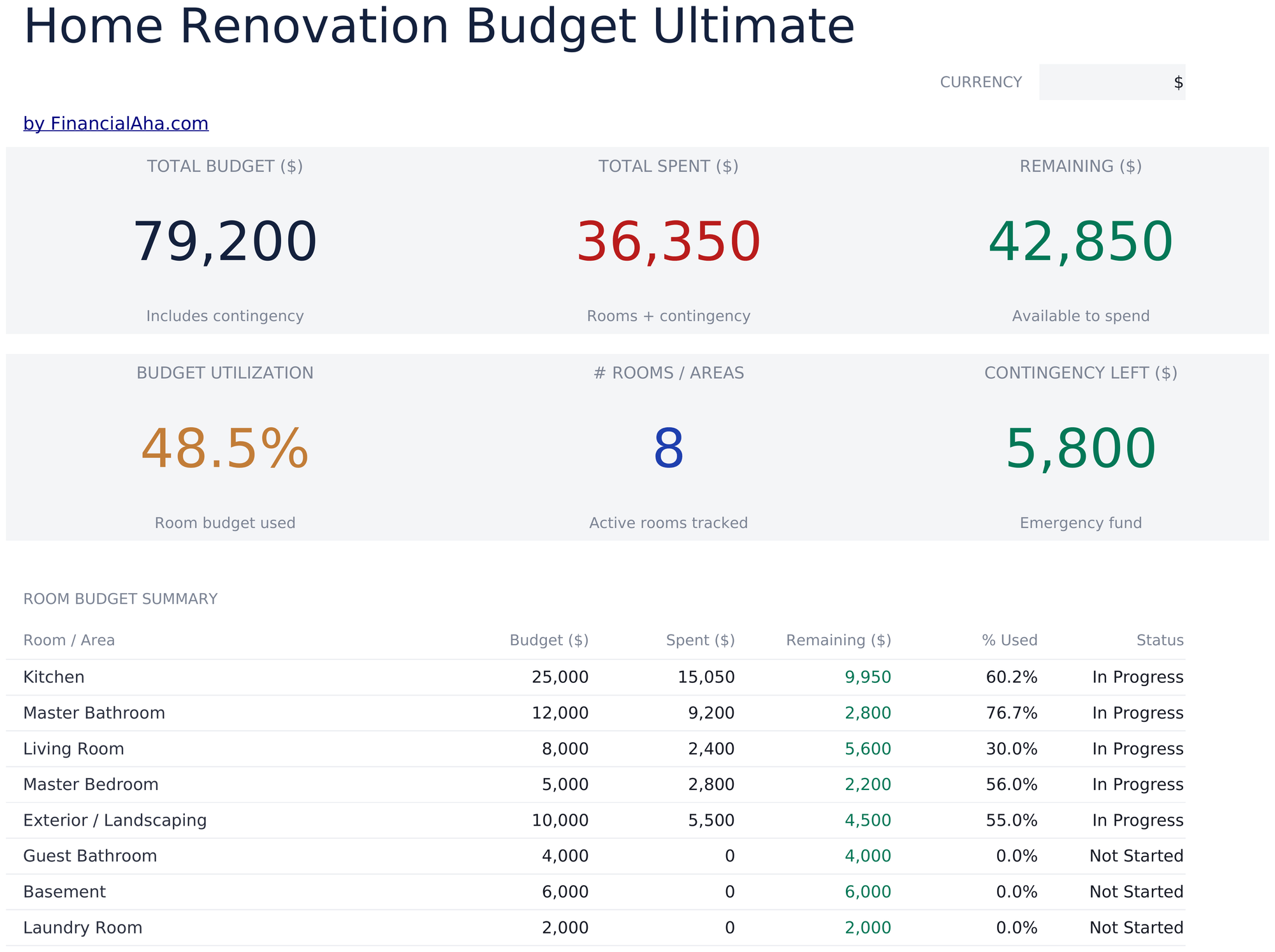Click the Active rooms tracked note
This screenshot has width=1275, height=952.
(669, 524)
